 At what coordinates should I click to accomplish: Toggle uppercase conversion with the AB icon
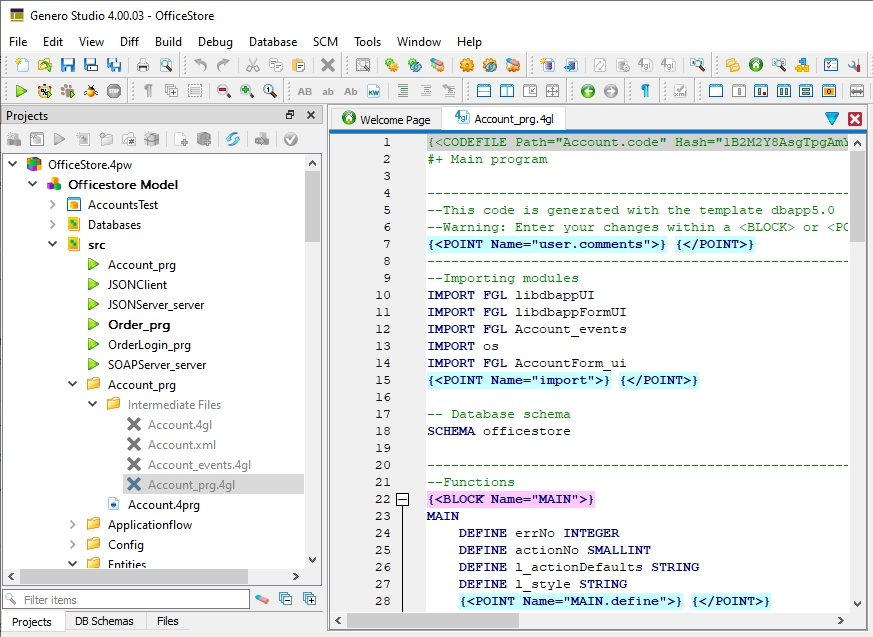click(x=303, y=90)
